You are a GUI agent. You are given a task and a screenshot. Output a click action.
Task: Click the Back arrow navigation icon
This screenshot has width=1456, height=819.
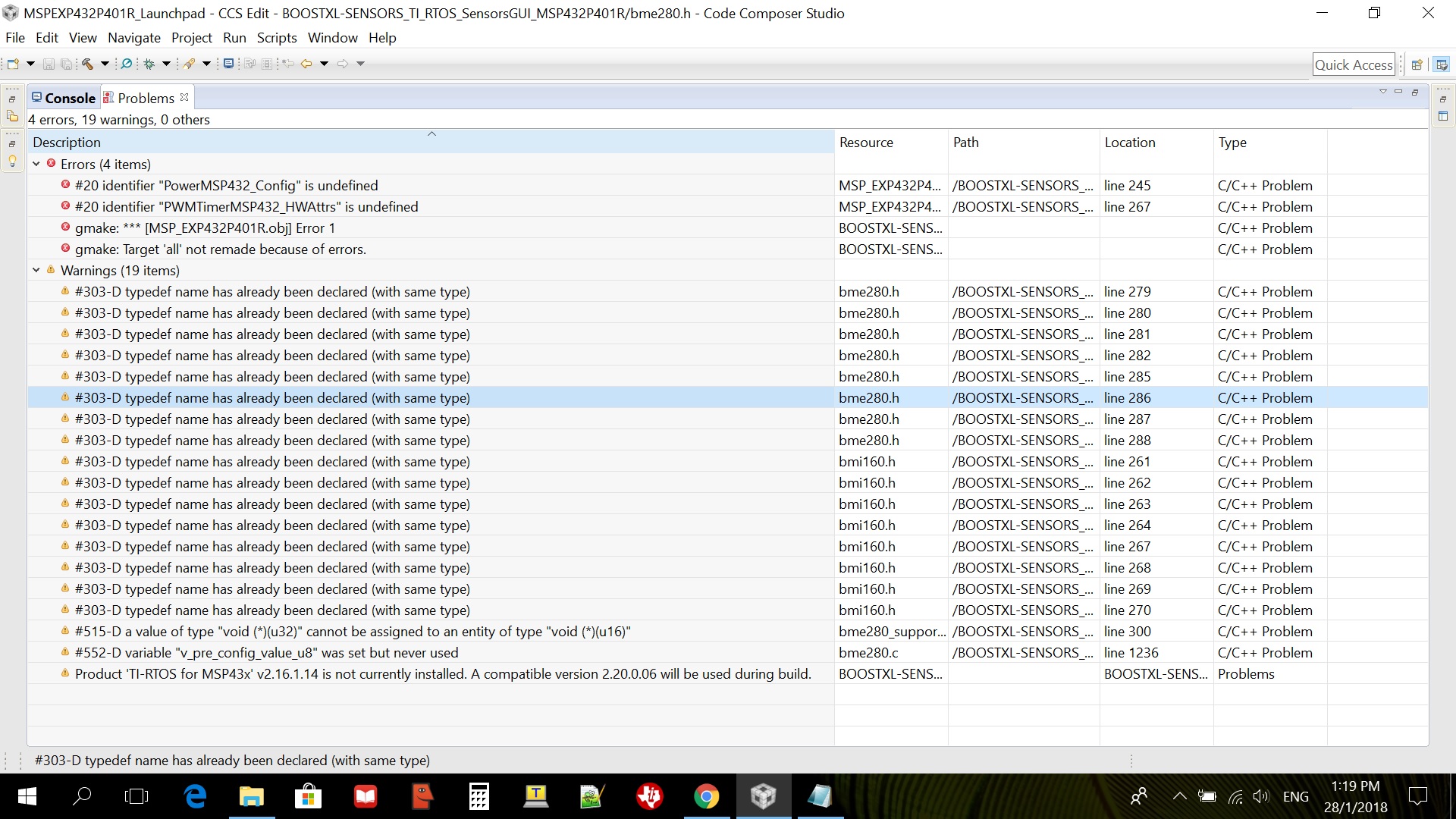pos(306,64)
